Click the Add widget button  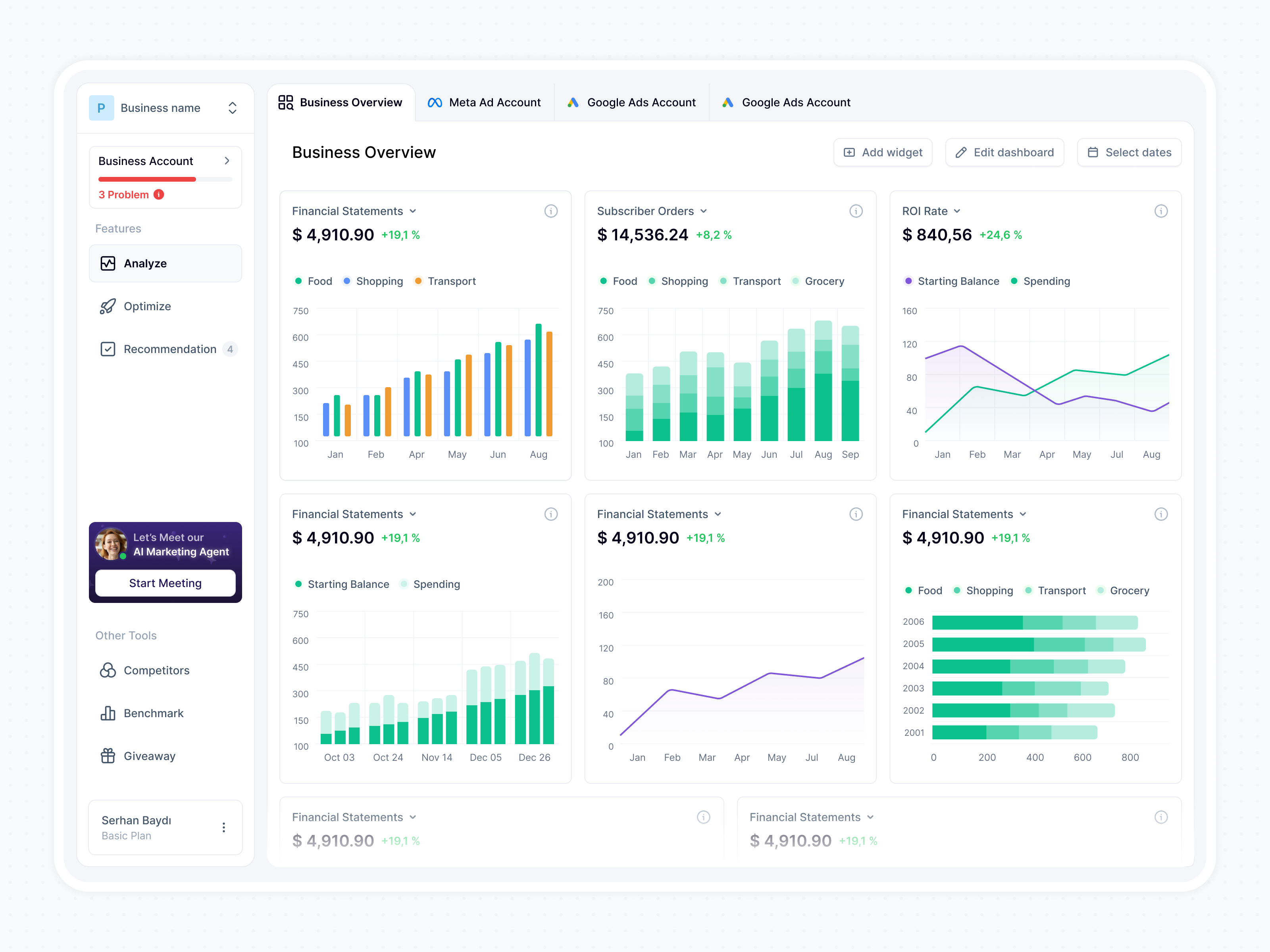click(883, 152)
